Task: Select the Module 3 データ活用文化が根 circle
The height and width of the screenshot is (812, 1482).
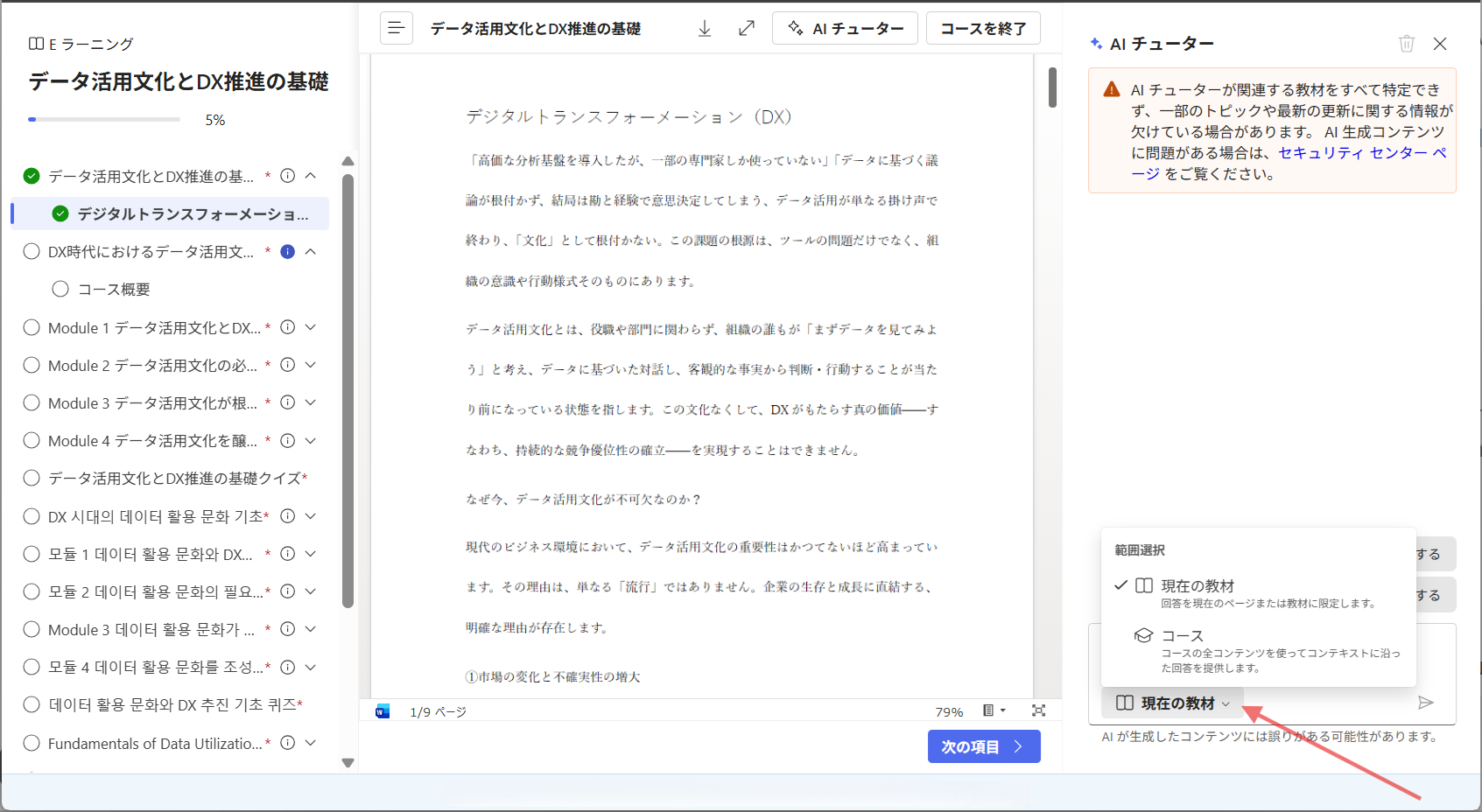Action: point(32,402)
